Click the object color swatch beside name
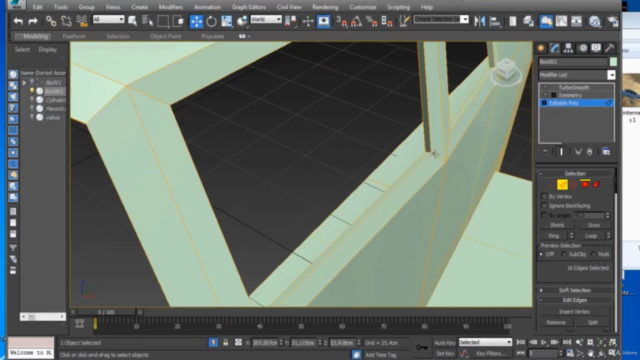The height and width of the screenshot is (360, 640). pyautogui.click(x=613, y=62)
